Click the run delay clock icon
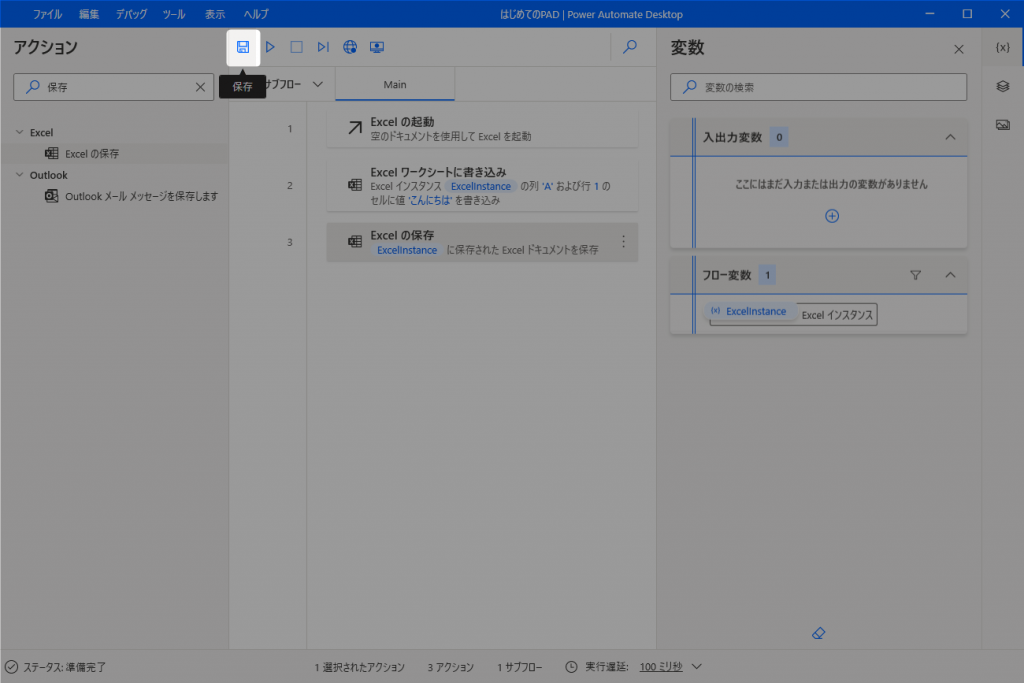The width and height of the screenshot is (1024, 683). pos(571,667)
